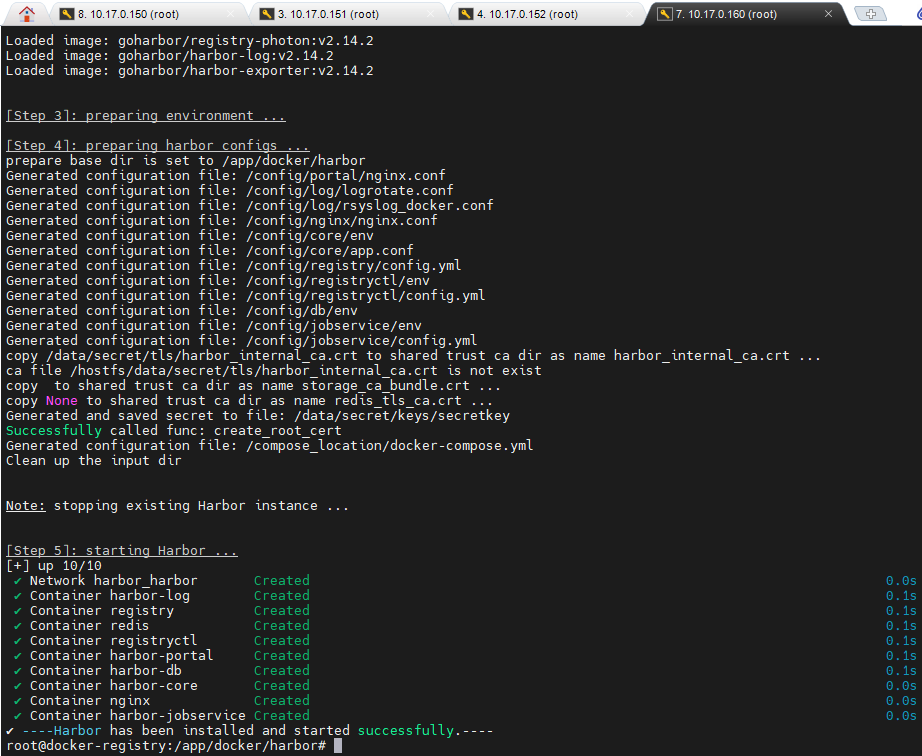Click the 'prepare base dir is set to /app/docker/harbor' line
The height and width of the screenshot is (756, 922).
pyautogui.click(x=186, y=160)
